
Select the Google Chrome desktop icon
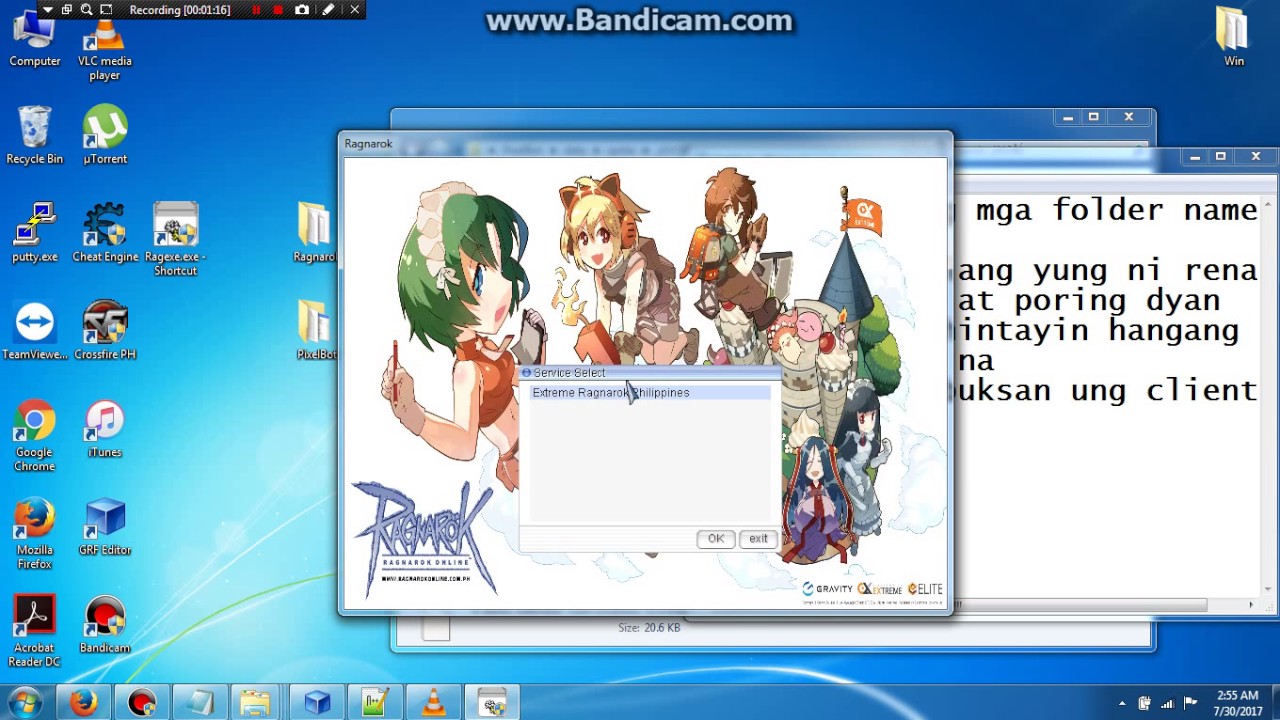tap(35, 436)
